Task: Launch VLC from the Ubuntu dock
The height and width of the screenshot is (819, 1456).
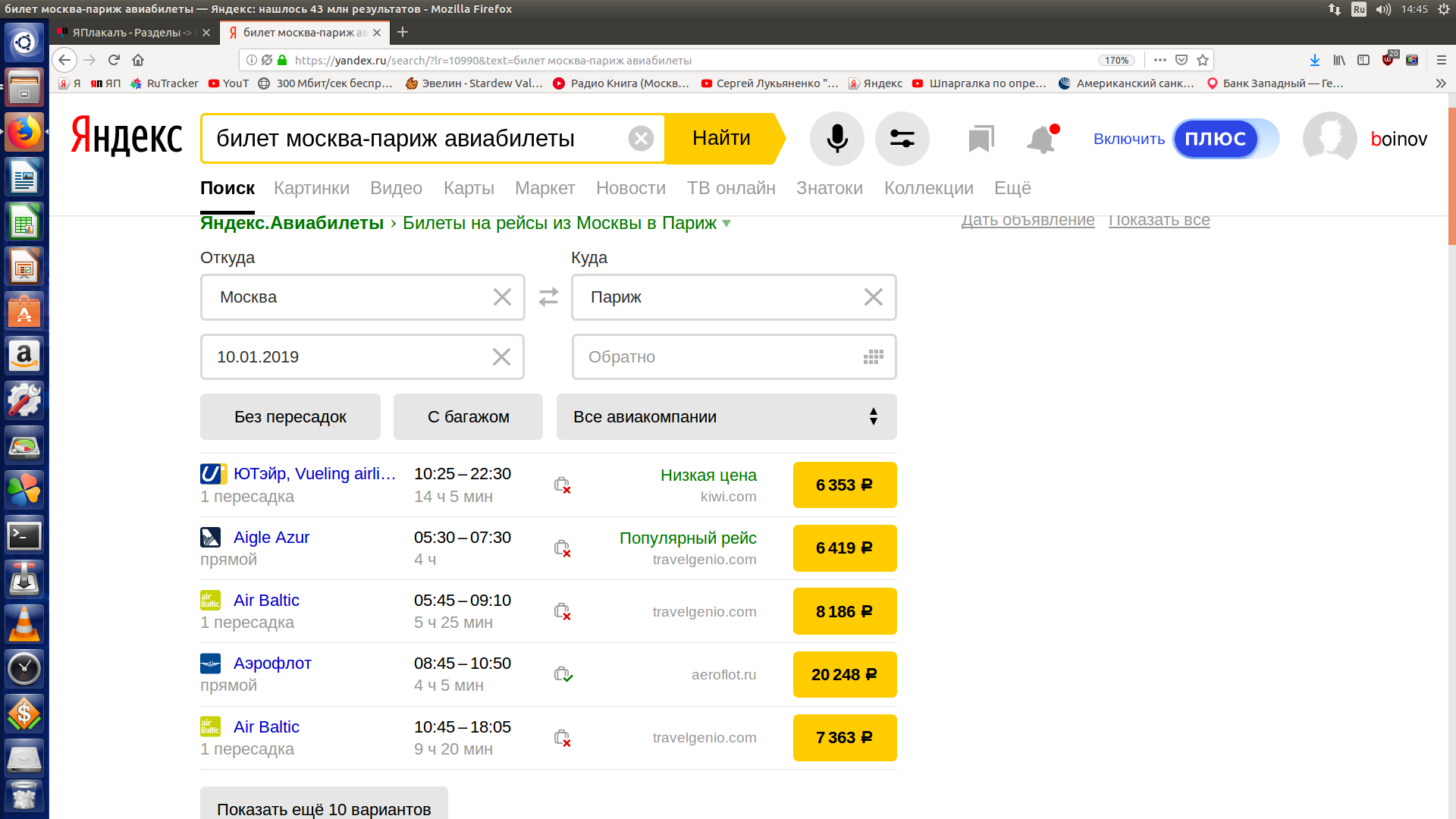Action: click(x=24, y=624)
